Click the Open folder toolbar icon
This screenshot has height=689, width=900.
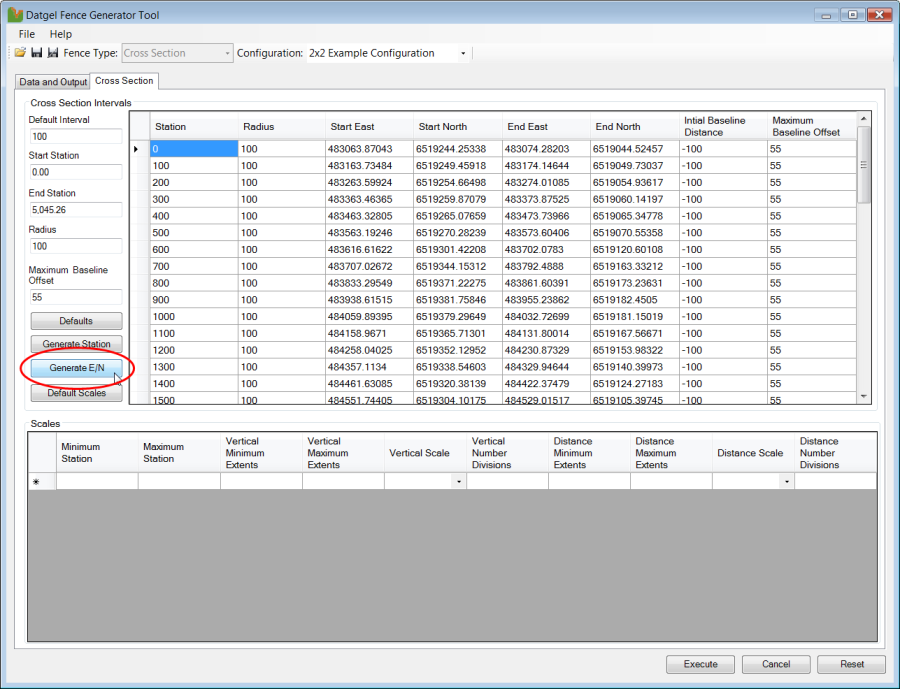click(x=20, y=53)
